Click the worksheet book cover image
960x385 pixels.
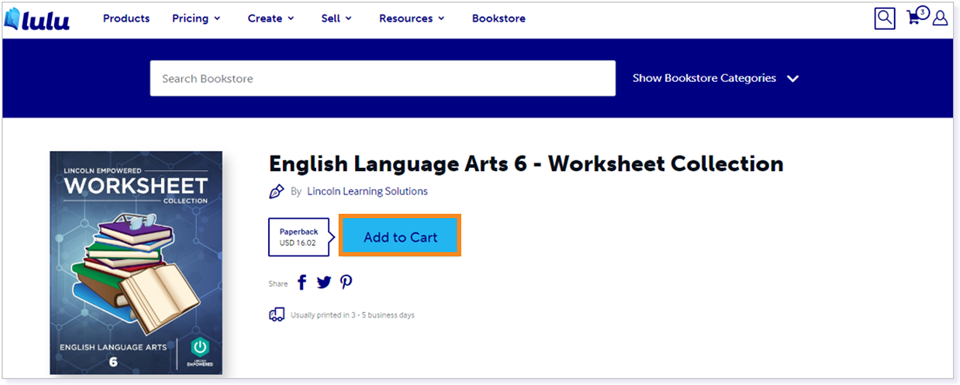(x=136, y=263)
